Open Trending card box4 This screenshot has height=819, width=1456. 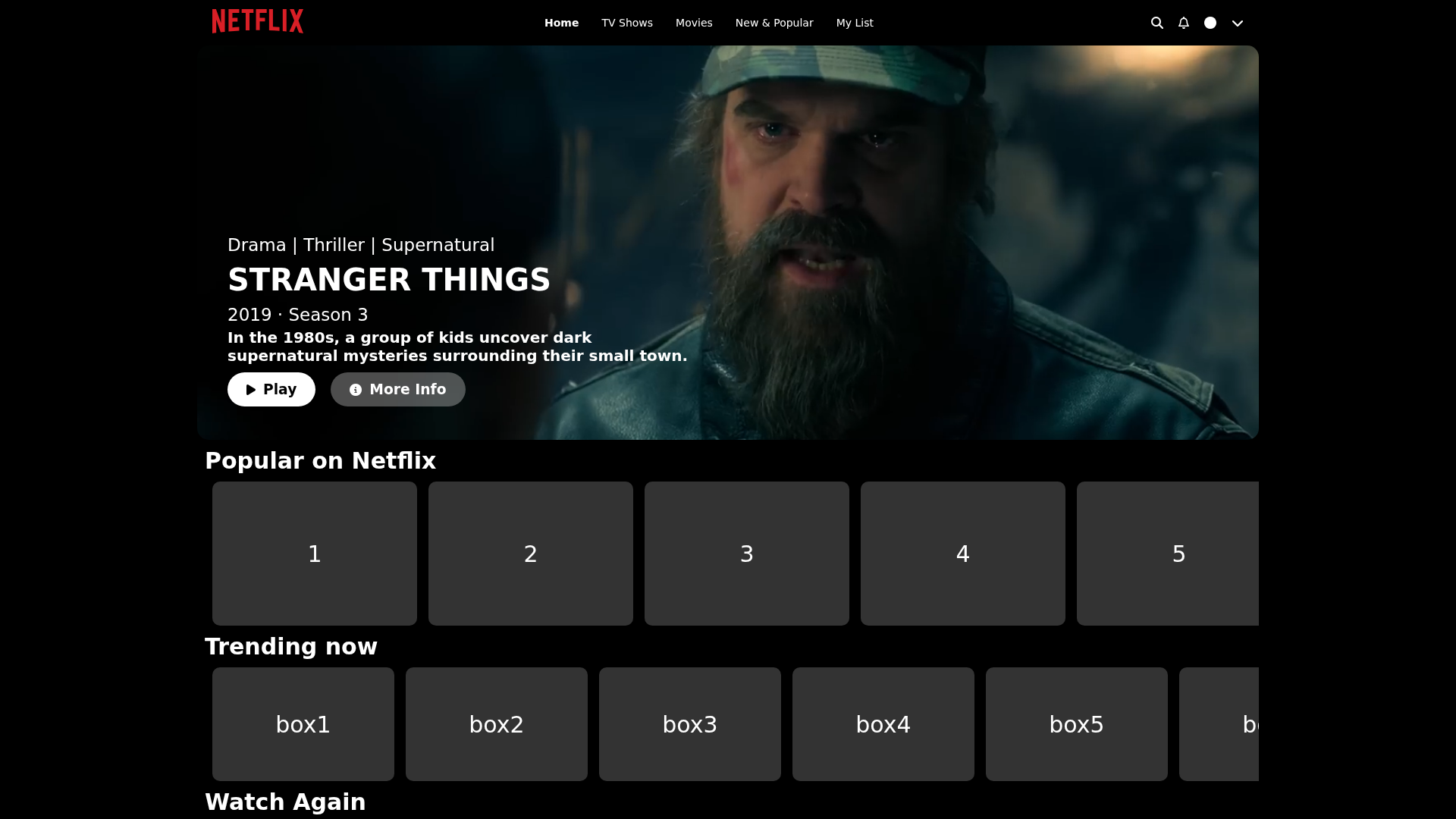coord(883,724)
